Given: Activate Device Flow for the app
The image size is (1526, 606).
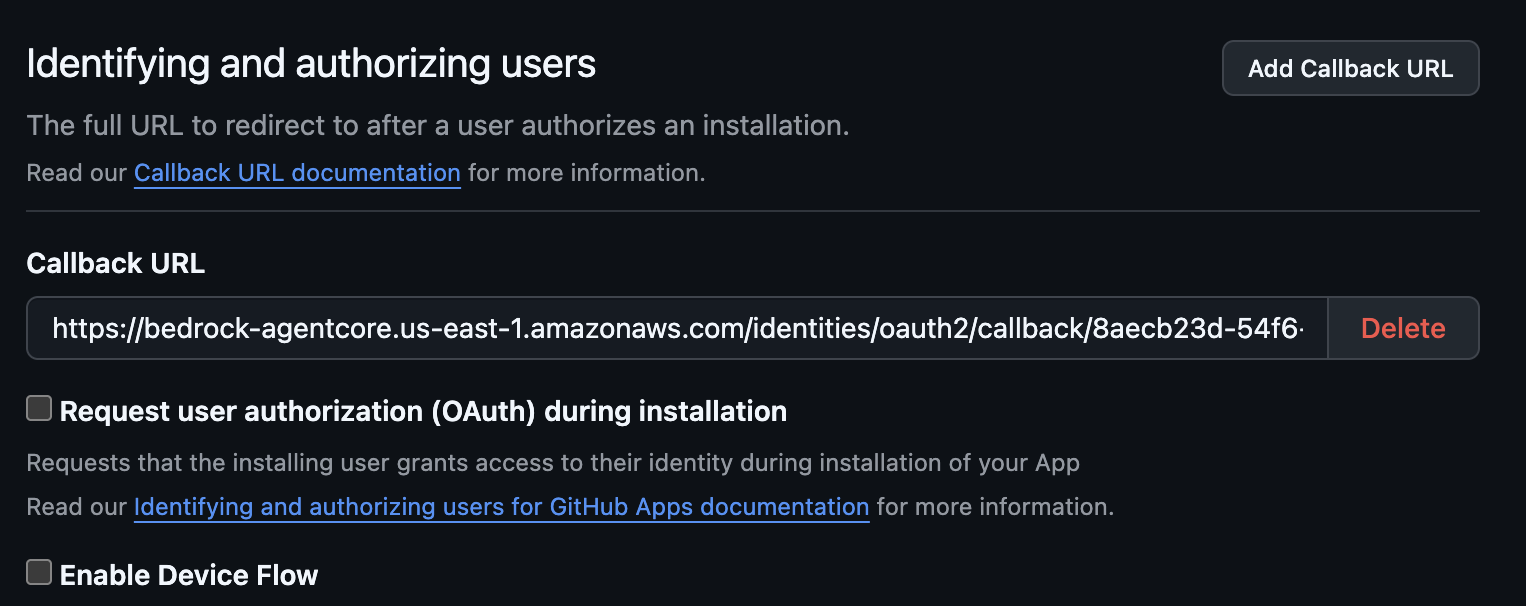Looking at the screenshot, I should 38,571.
